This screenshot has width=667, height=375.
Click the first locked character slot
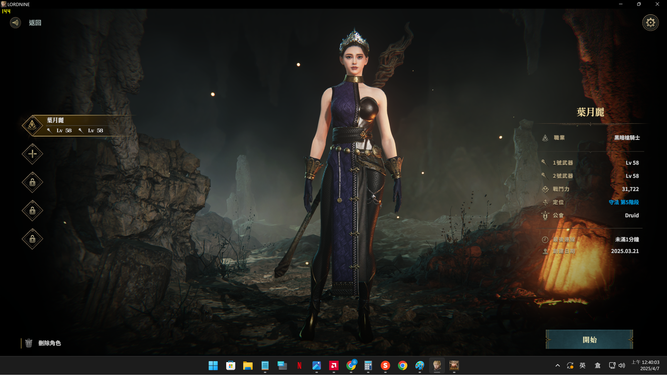point(32,182)
